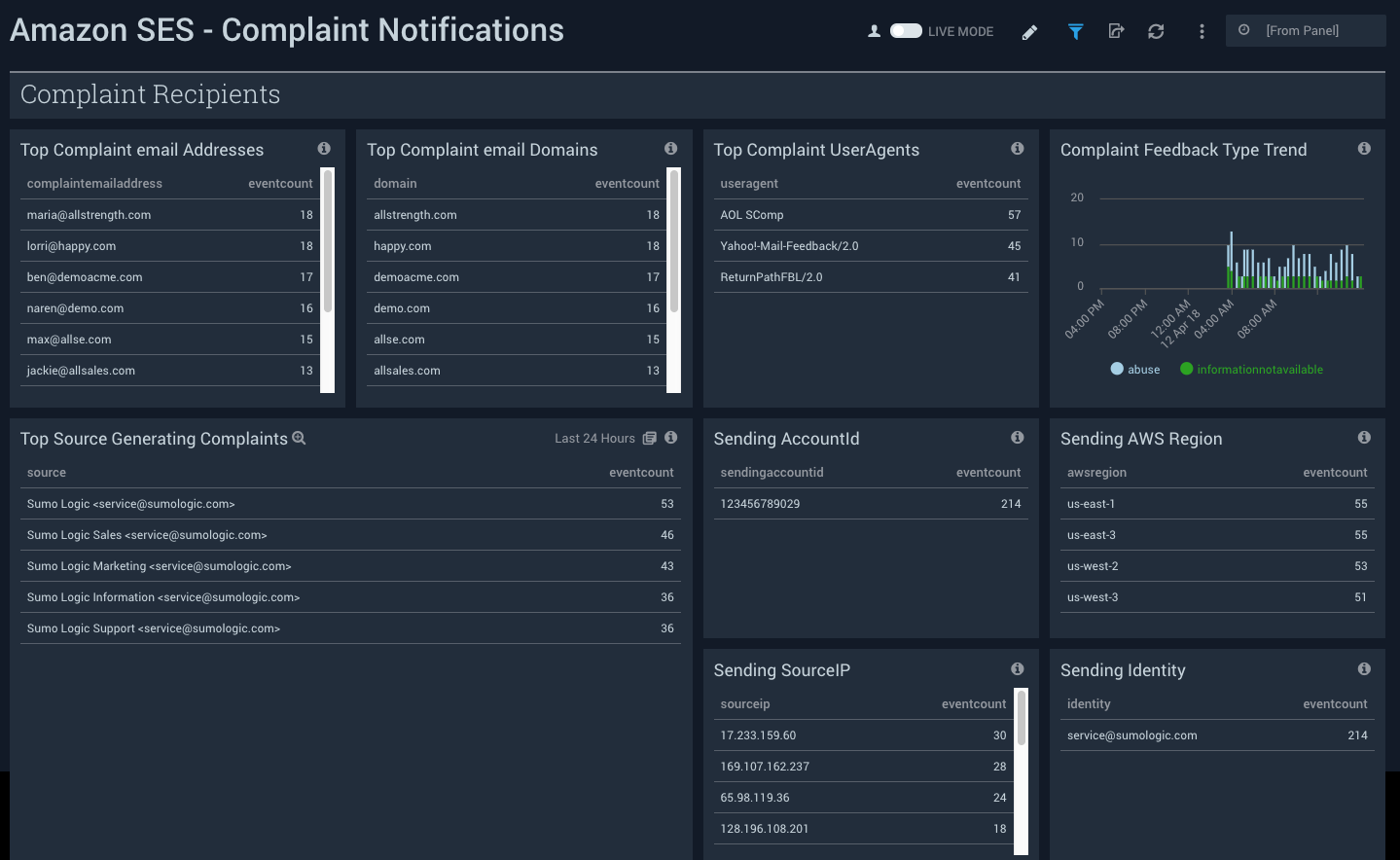The height and width of the screenshot is (860, 1400).
Task: Click the share dashboard icon
Action: point(1116,32)
